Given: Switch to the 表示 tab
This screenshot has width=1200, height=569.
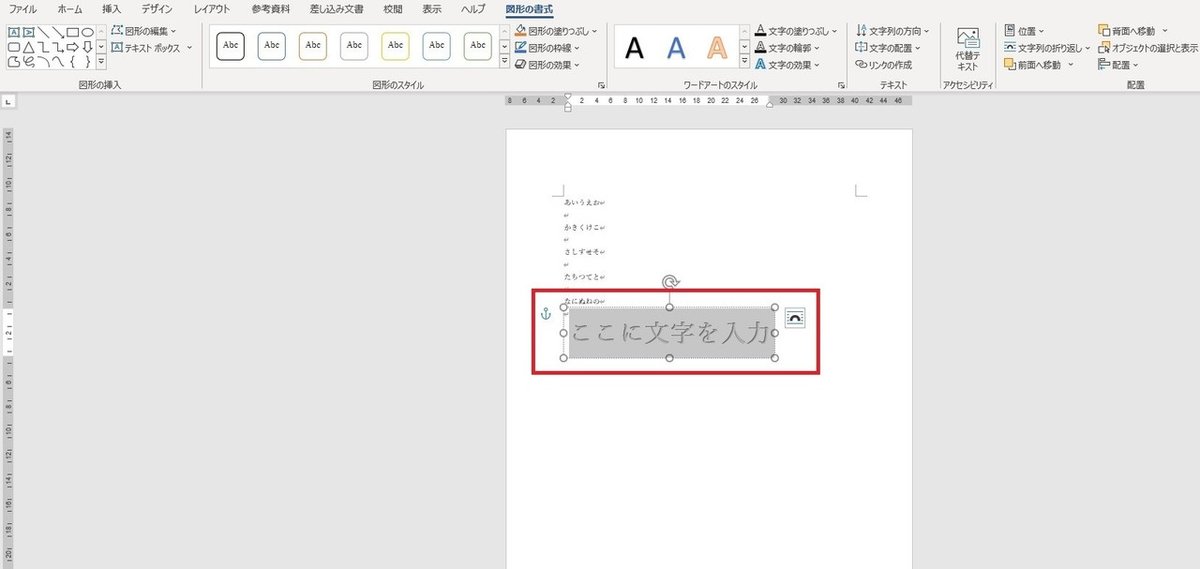Looking at the screenshot, I should [x=432, y=9].
